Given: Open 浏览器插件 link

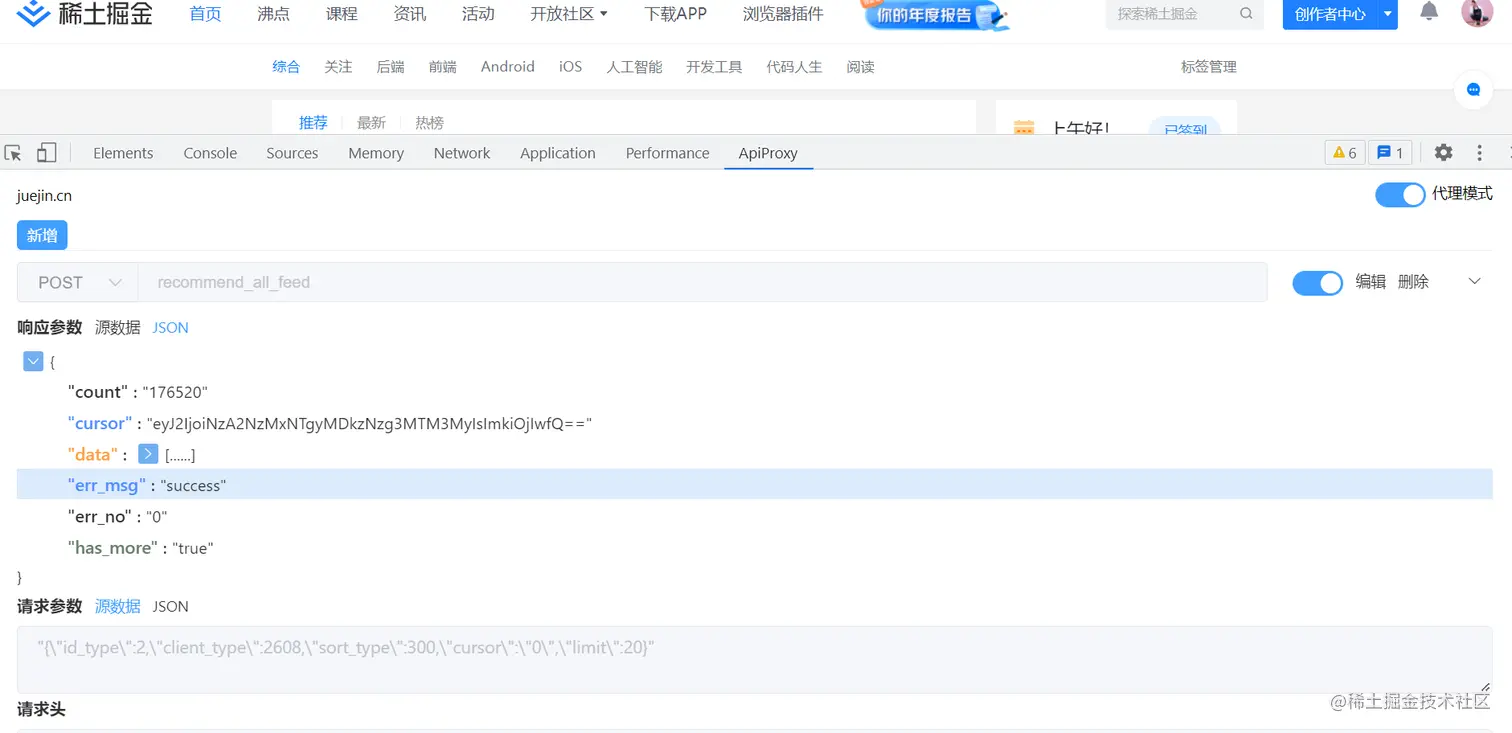Looking at the screenshot, I should (x=783, y=14).
